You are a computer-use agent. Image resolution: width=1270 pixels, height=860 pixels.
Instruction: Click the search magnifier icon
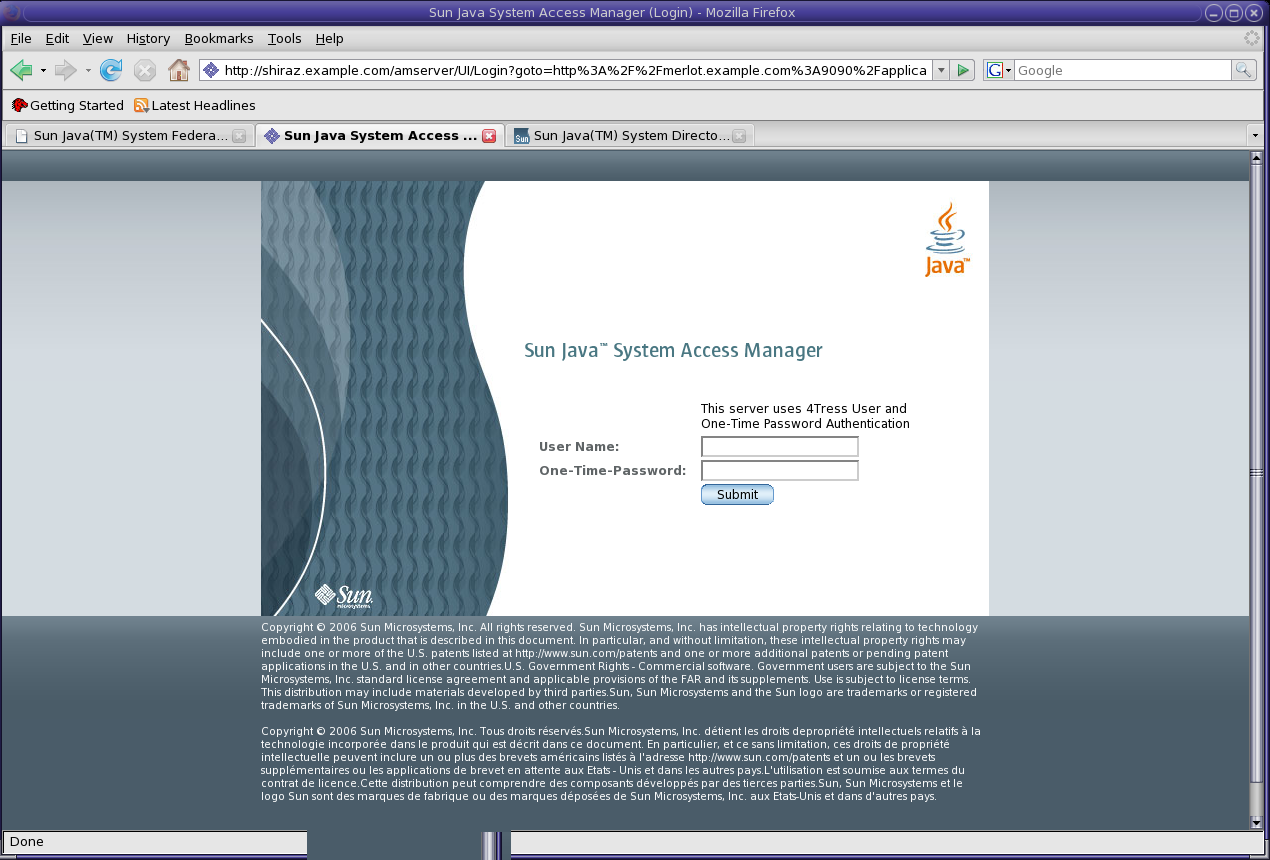click(1244, 70)
